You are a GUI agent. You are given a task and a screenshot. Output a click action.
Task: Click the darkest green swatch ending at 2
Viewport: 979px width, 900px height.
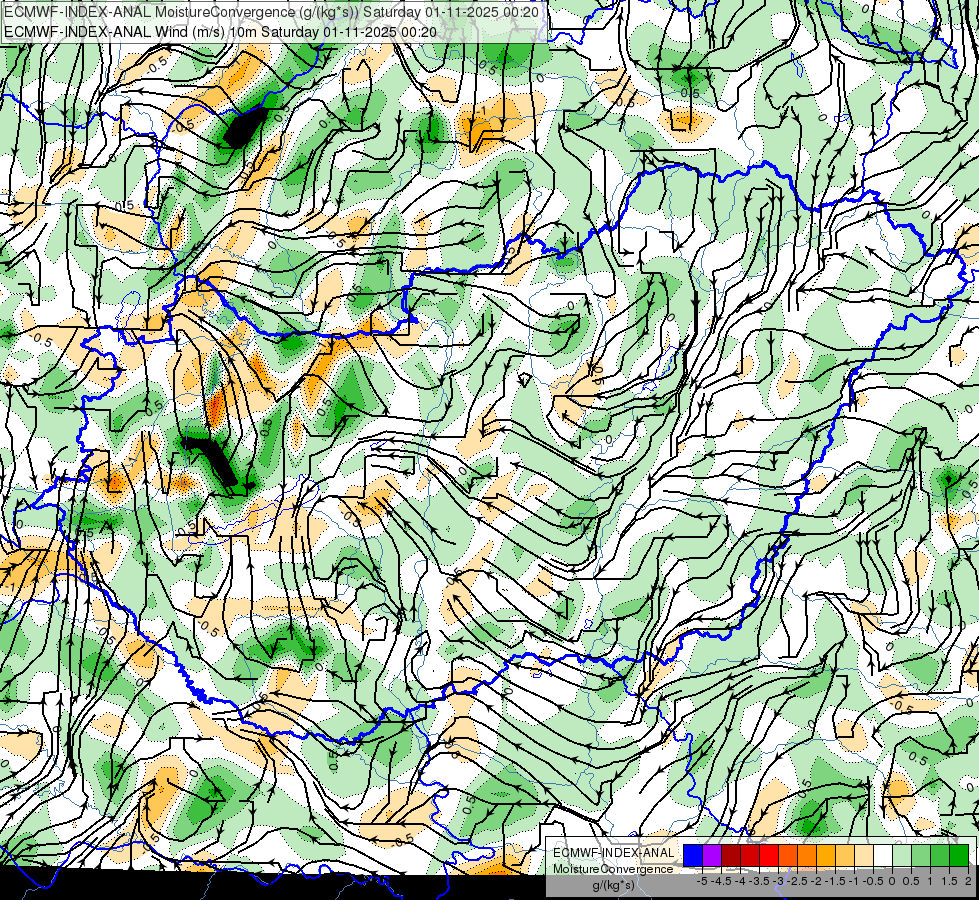pyautogui.click(x=959, y=856)
